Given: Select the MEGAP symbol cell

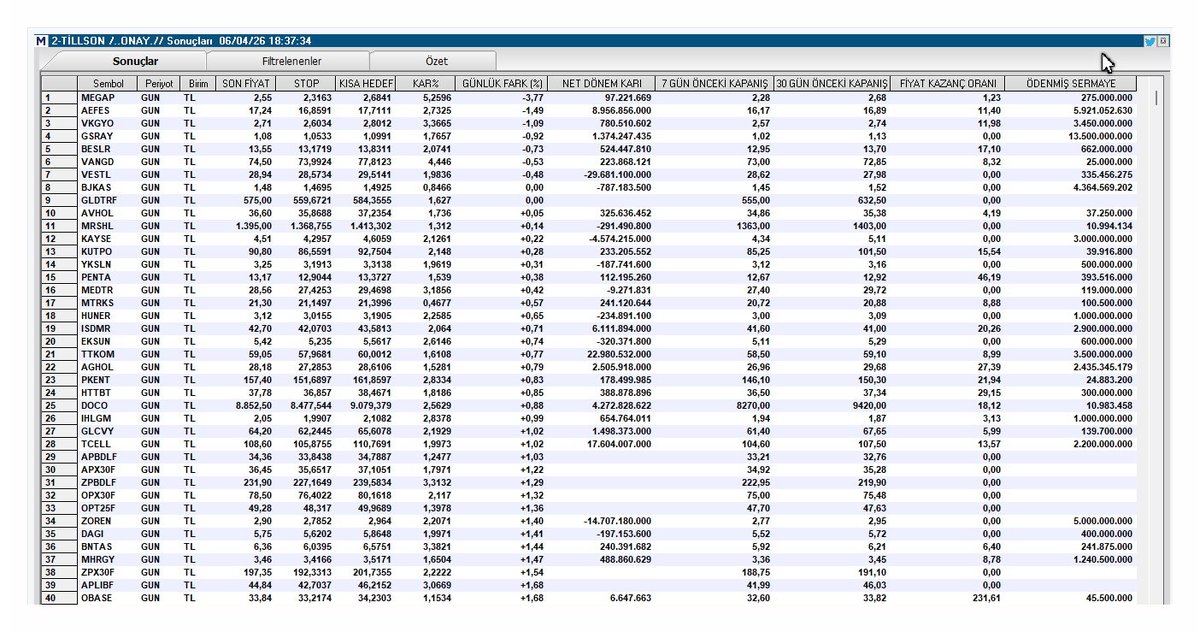Looking at the screenshot, I should tap(108, 98).
